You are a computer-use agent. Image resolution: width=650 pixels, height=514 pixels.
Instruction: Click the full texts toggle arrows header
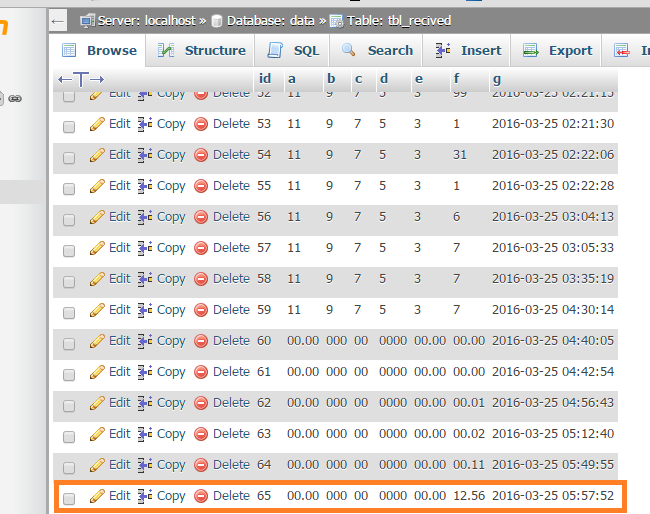81,79
